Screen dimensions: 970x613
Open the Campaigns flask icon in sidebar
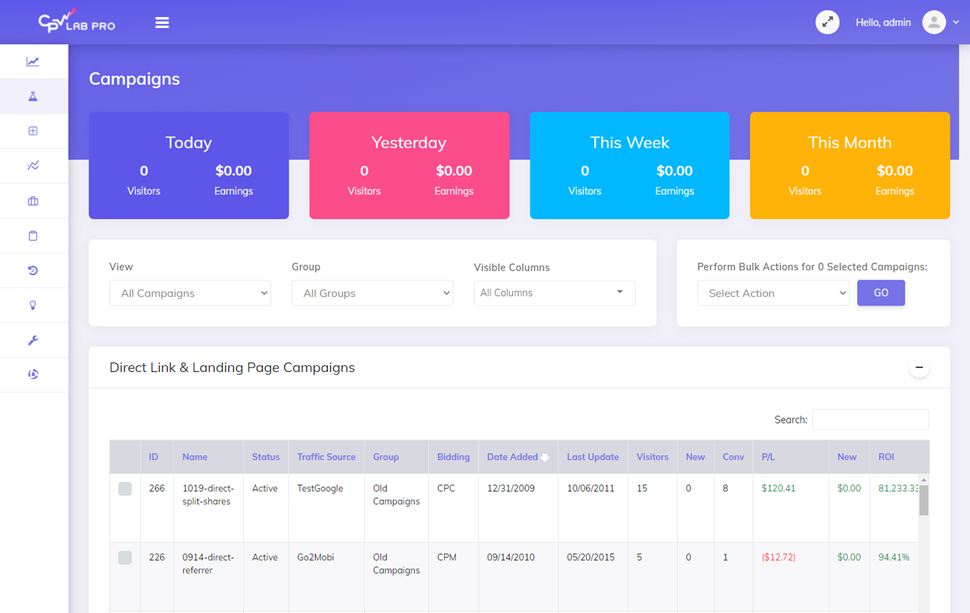[34, 96]
